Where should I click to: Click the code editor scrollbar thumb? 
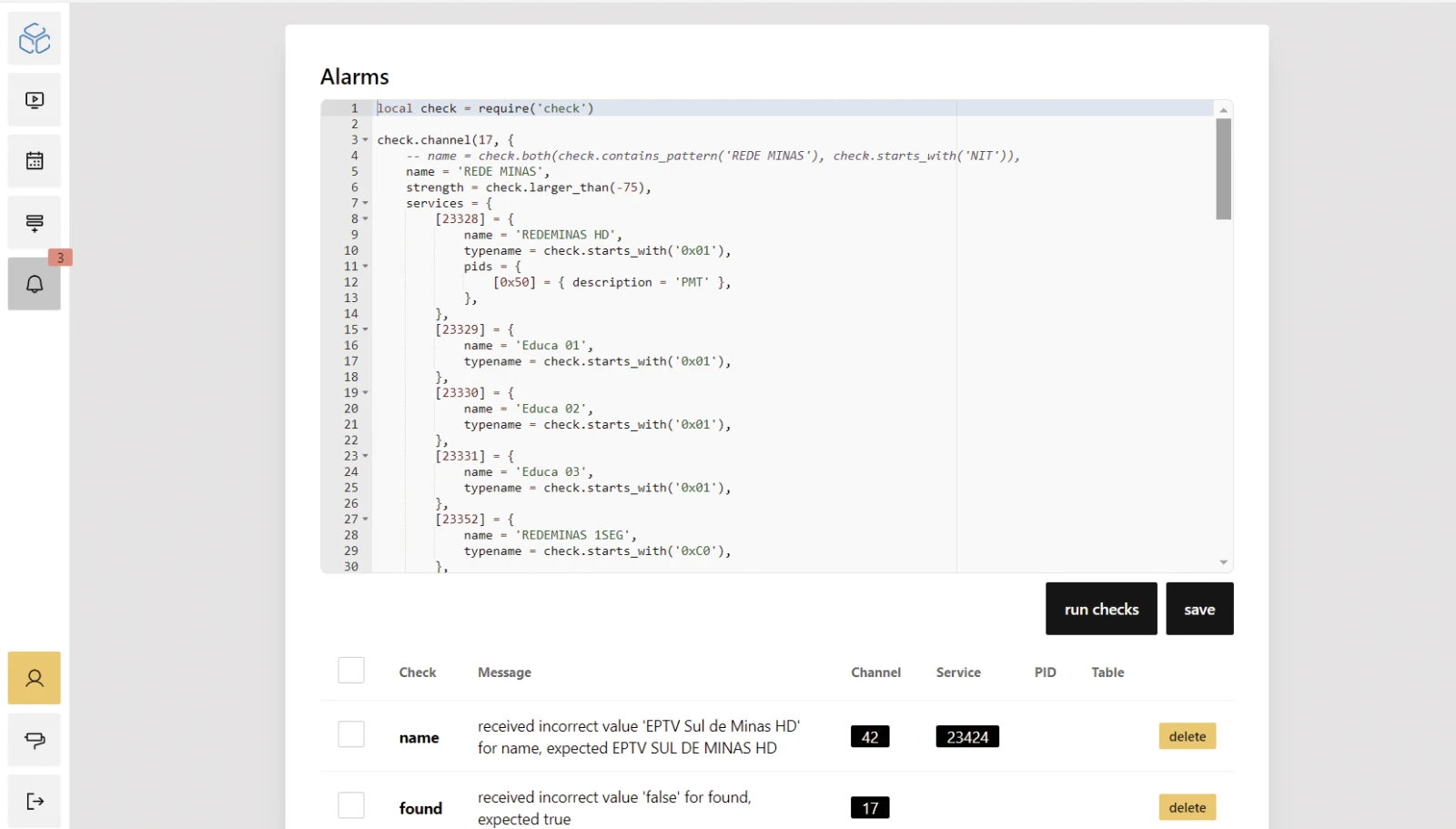tap(1224, 169)
